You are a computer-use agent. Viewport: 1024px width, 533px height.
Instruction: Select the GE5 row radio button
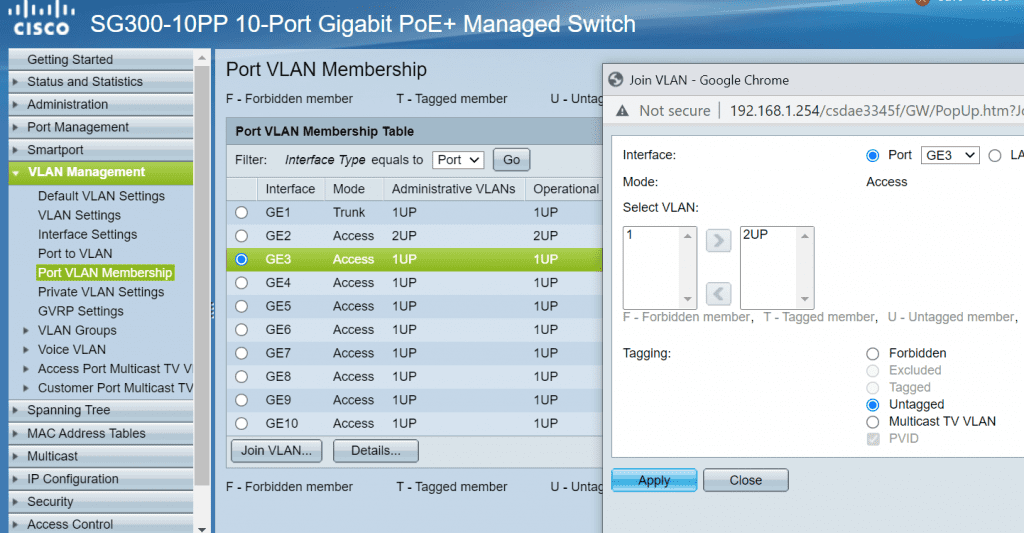(x=242, y=306)
